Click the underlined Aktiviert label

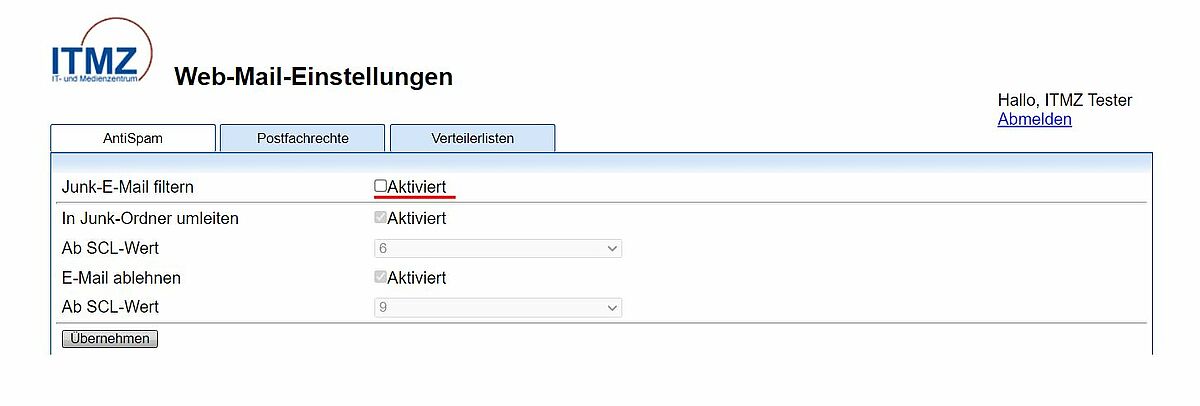click(x=416, y=187)
